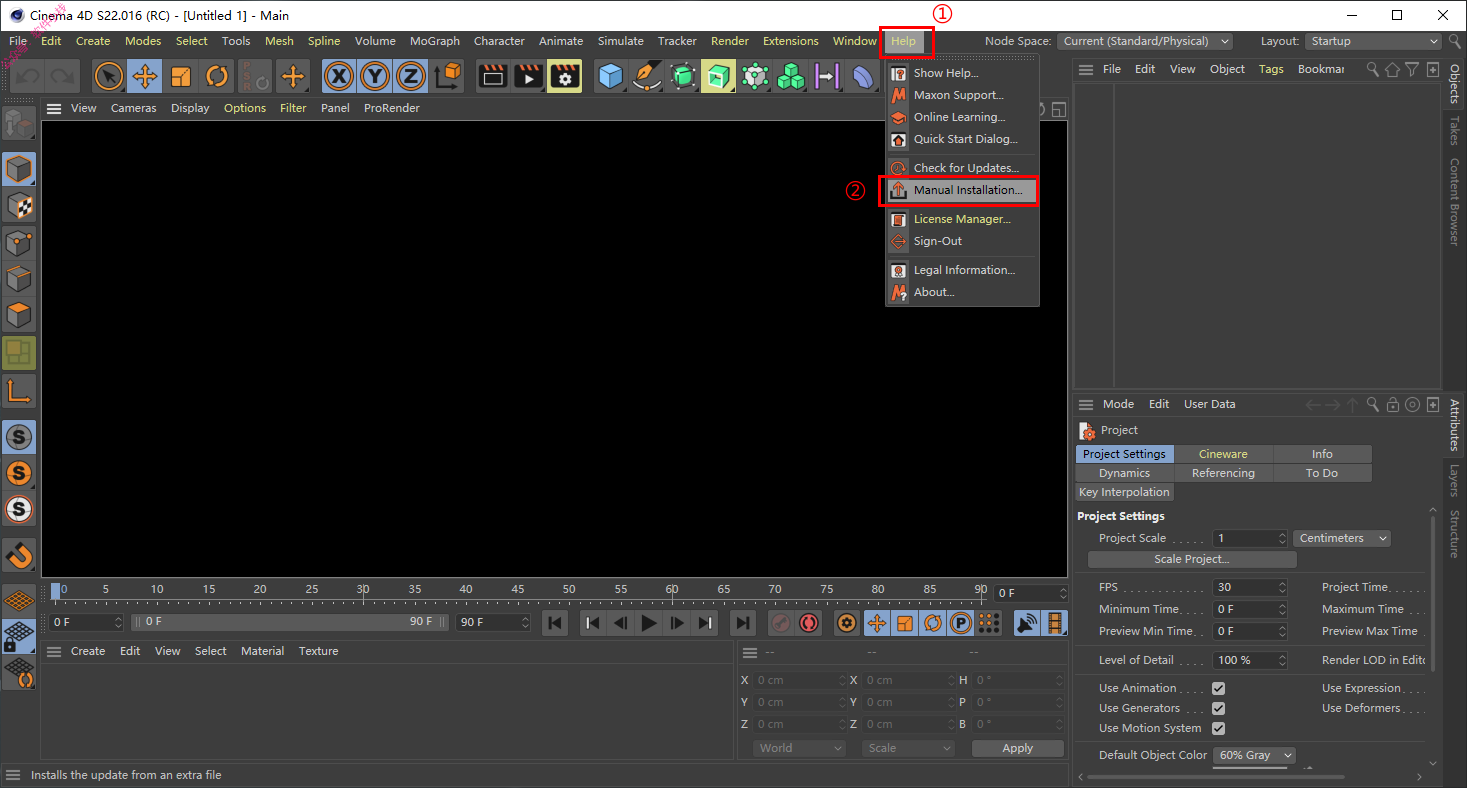Click the Undo arrow icon
Image resolution: width=1467 pixels, height=788 pixels.
[27, 76]
